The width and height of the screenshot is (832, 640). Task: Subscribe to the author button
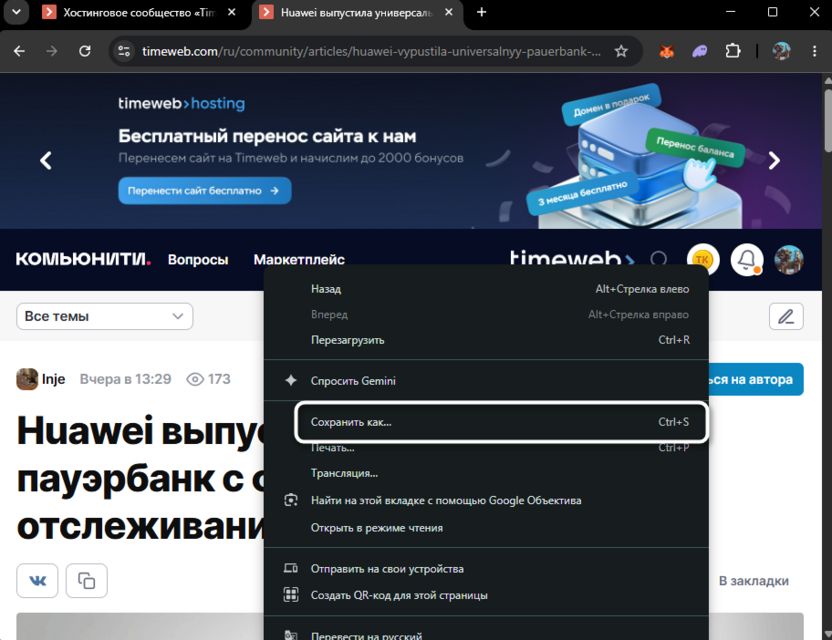click(x=756, y=379)
